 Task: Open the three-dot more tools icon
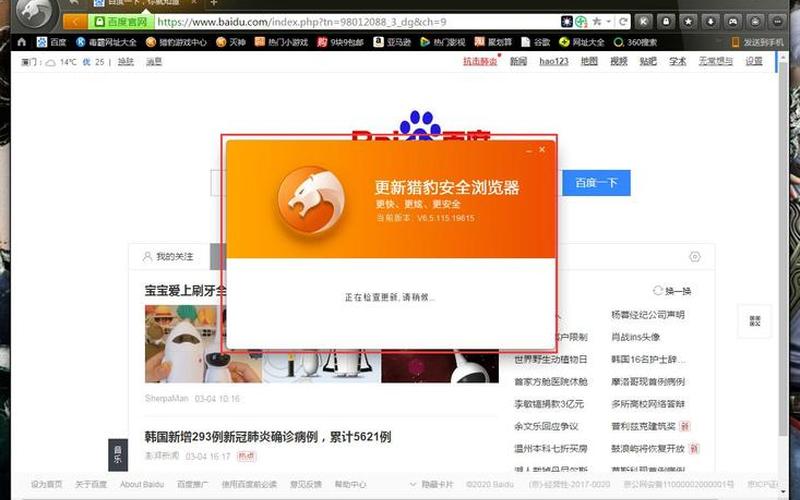coord(777,21)
